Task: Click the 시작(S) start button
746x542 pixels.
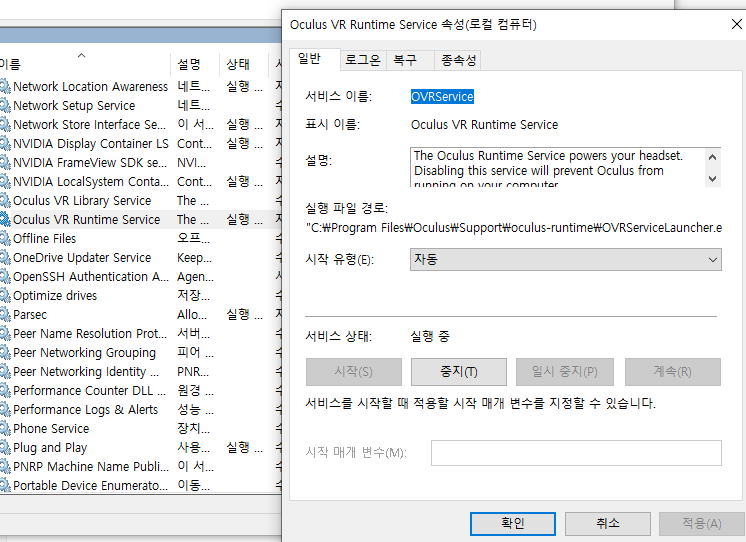Action: coord(353,372)
